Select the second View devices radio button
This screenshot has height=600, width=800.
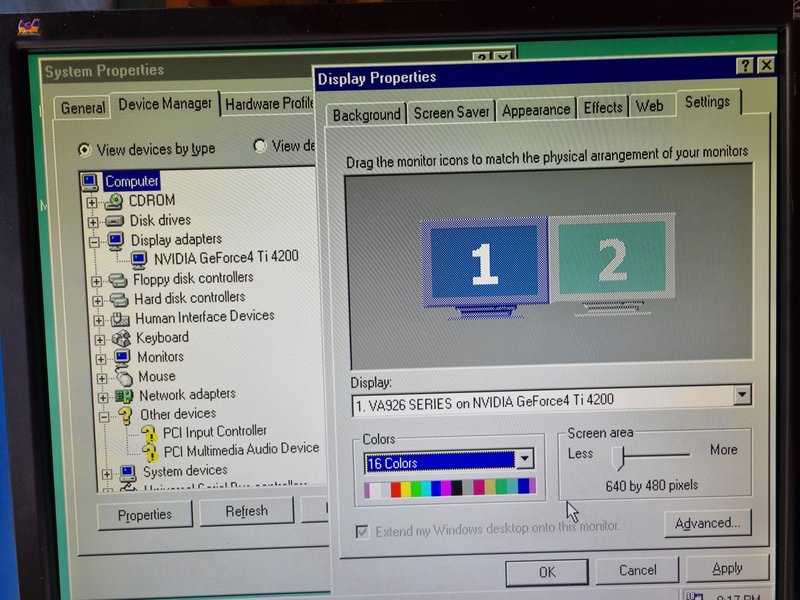(260, 146)
